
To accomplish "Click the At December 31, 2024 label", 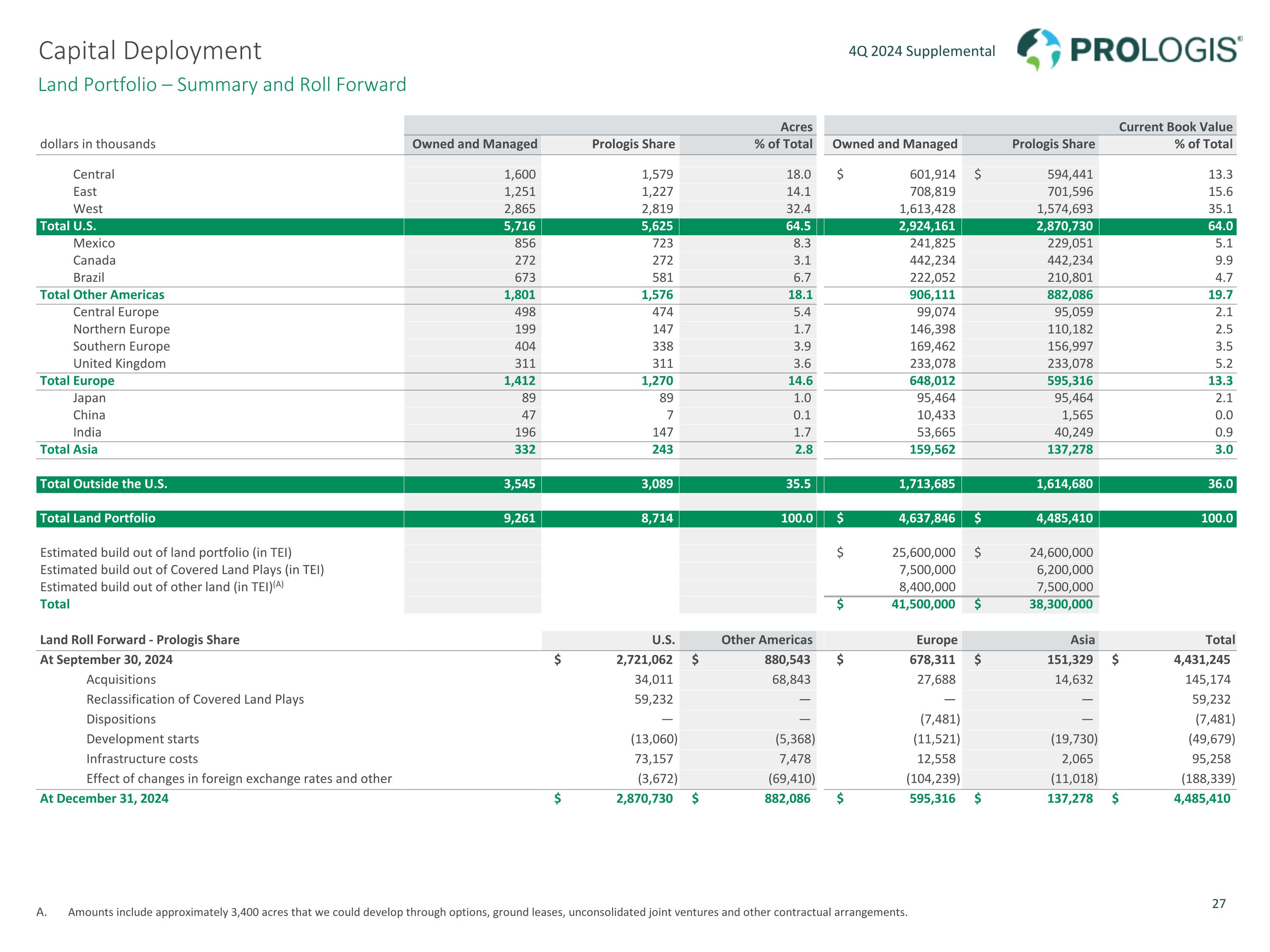I will (x=104, y=799).
